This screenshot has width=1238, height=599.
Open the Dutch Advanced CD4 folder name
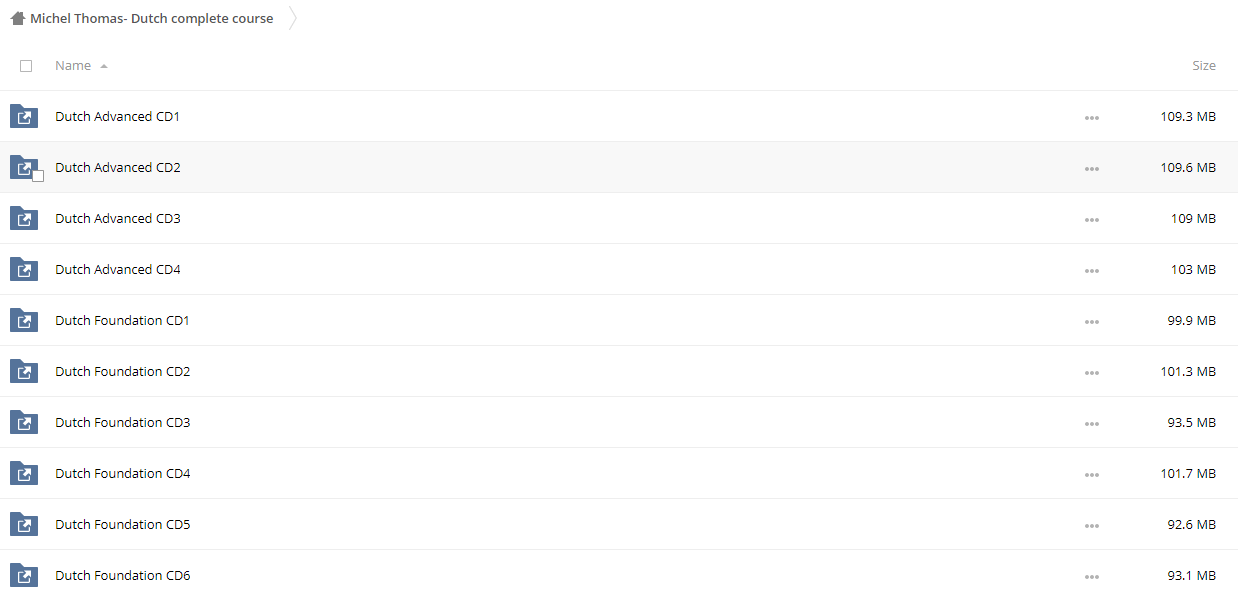pyautogui.click(x=118, y=270)
